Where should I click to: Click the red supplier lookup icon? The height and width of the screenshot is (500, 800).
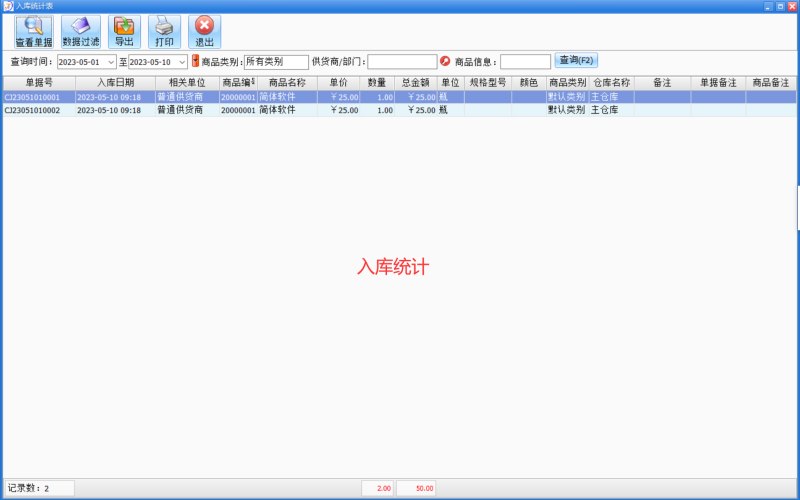tap(445, 61)
